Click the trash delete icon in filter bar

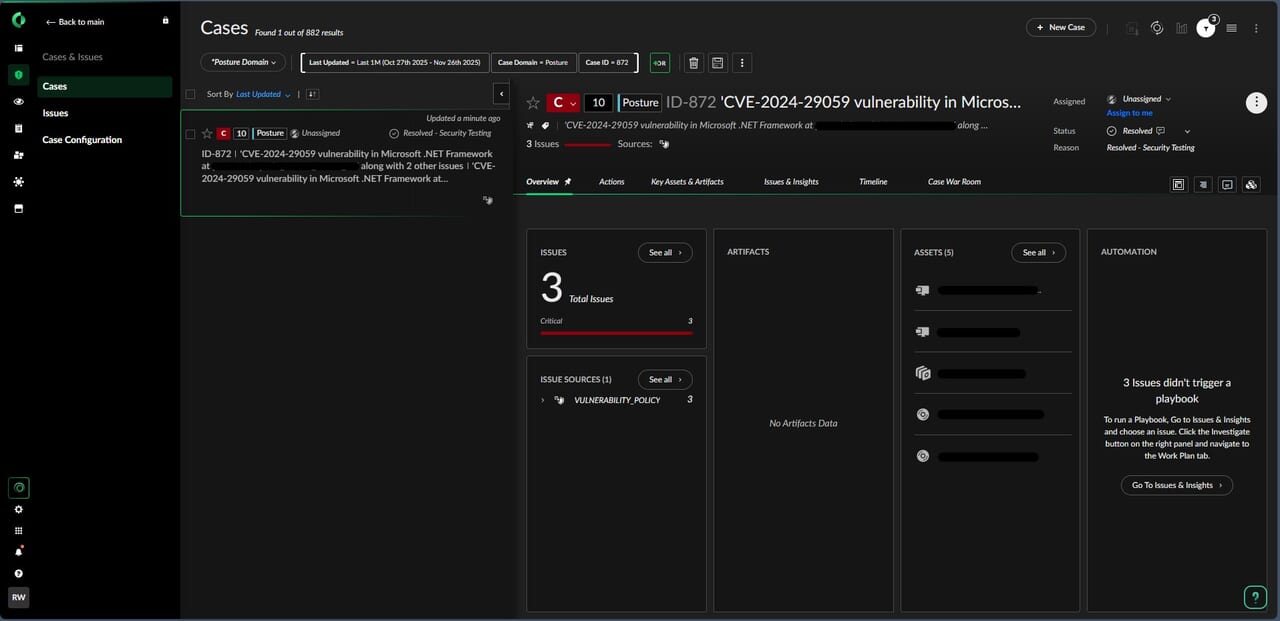click(693, 63)
